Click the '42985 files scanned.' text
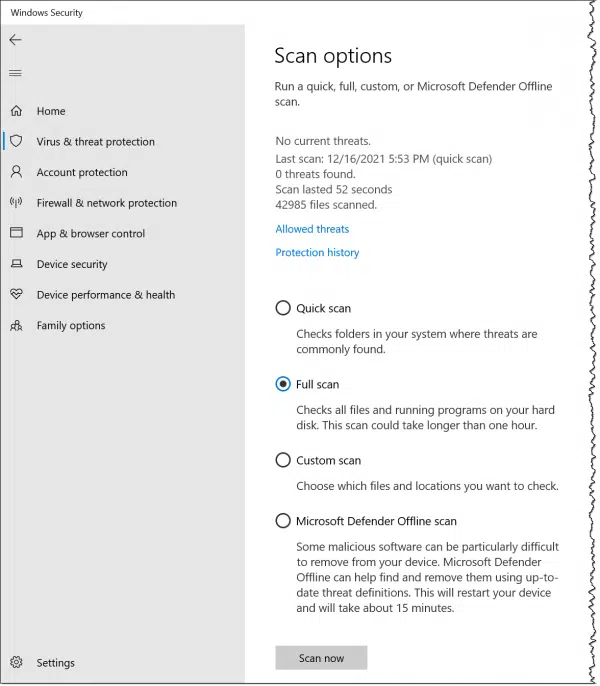This screenshot has width=600, height=686. (x=326, y=205)
